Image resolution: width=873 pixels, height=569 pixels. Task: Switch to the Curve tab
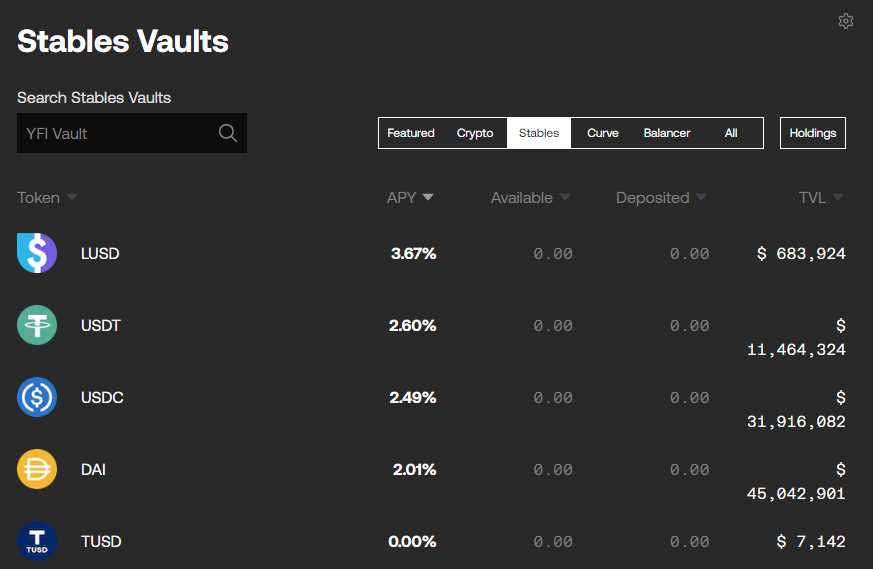tap(603, 133)
